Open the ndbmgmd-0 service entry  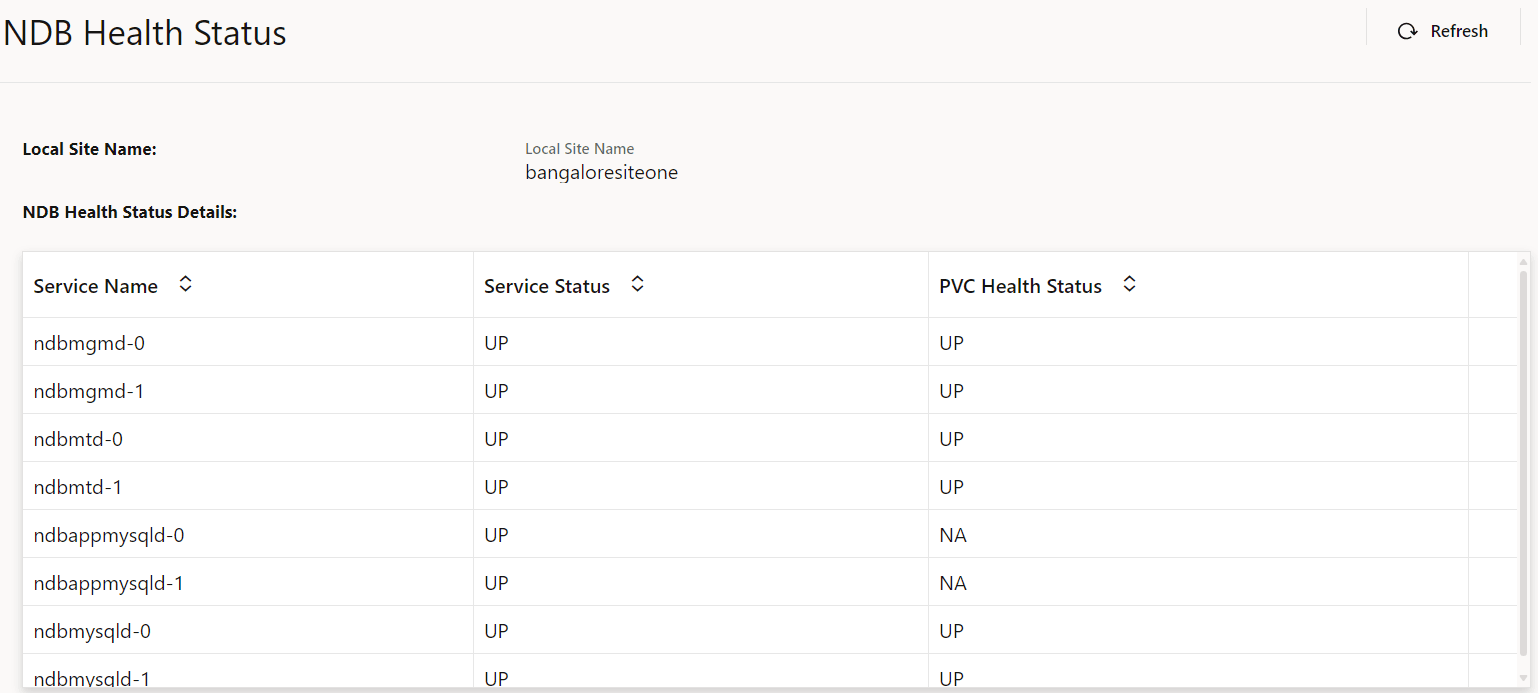pyautogui.click(x=89, y=342)
